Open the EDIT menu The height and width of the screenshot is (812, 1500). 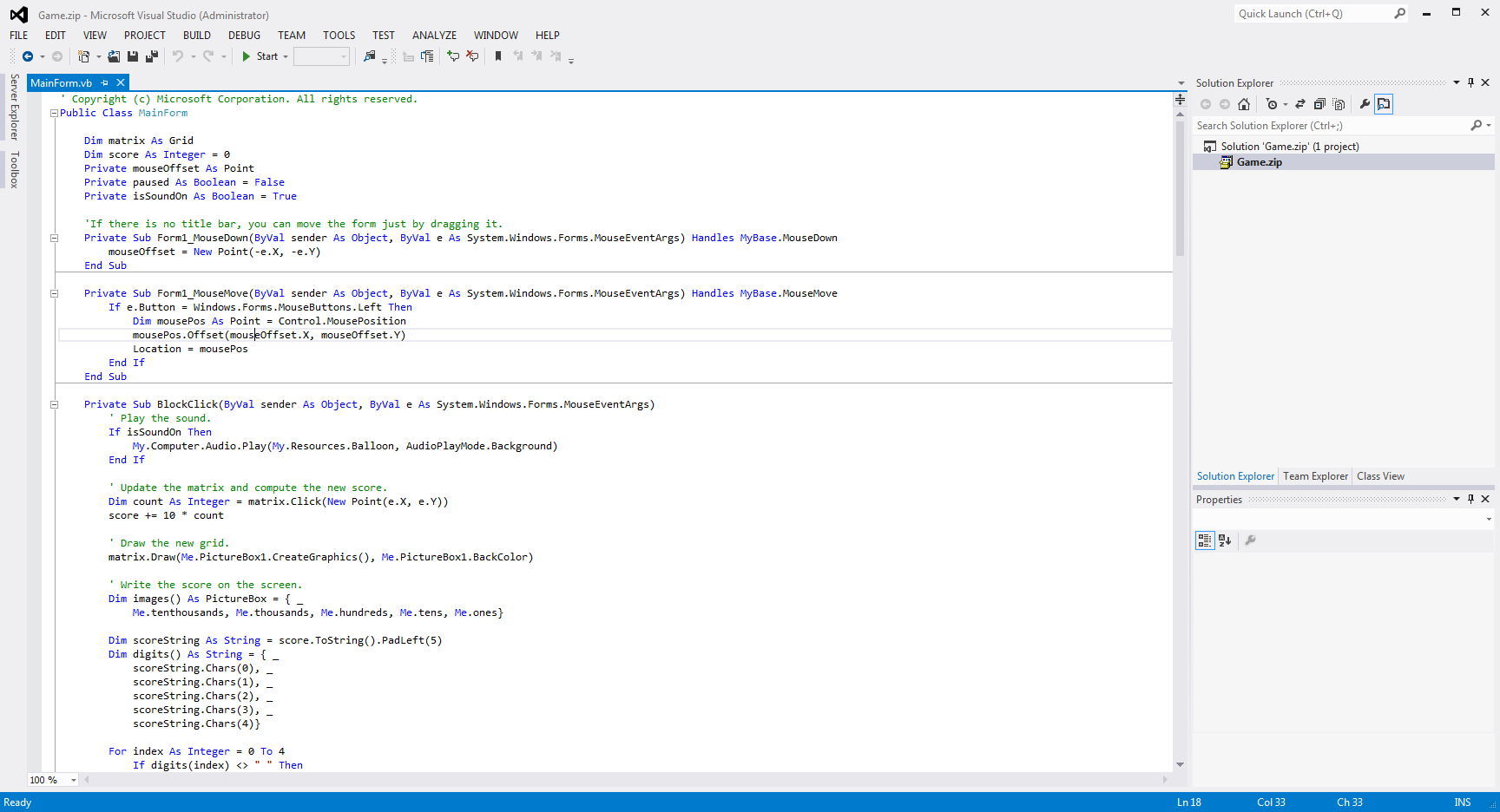55,36
